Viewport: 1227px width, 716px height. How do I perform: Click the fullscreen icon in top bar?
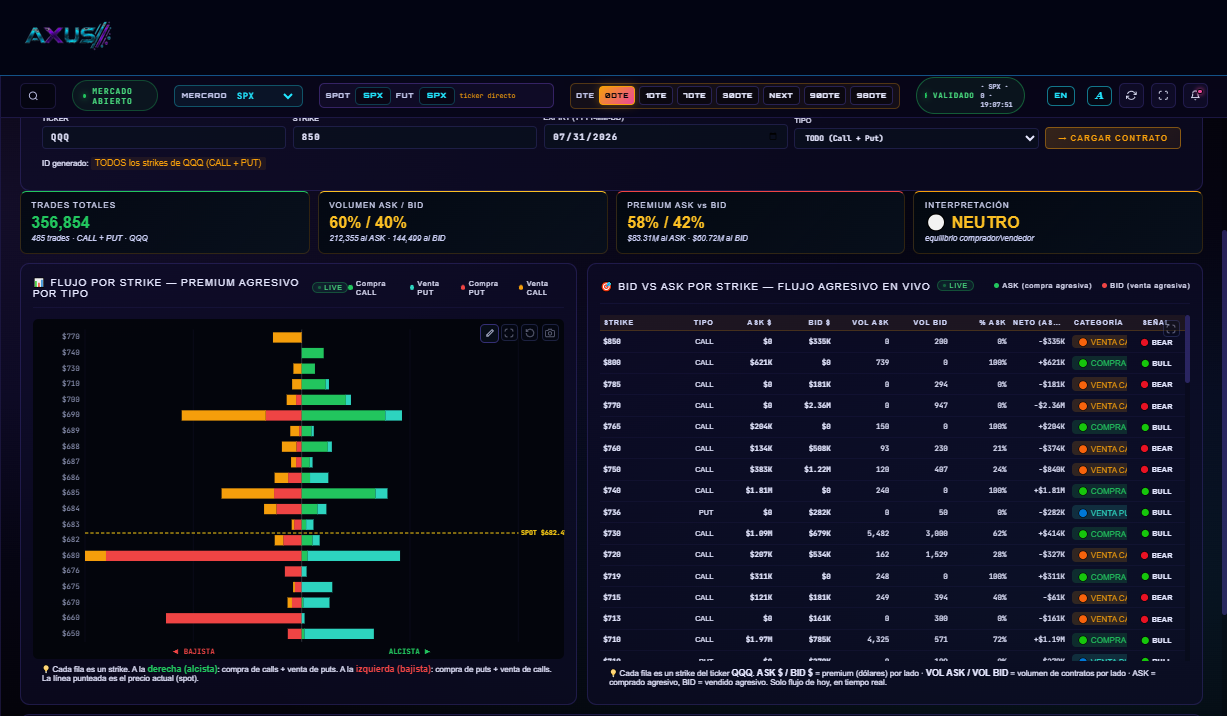tap(1163, 96)
